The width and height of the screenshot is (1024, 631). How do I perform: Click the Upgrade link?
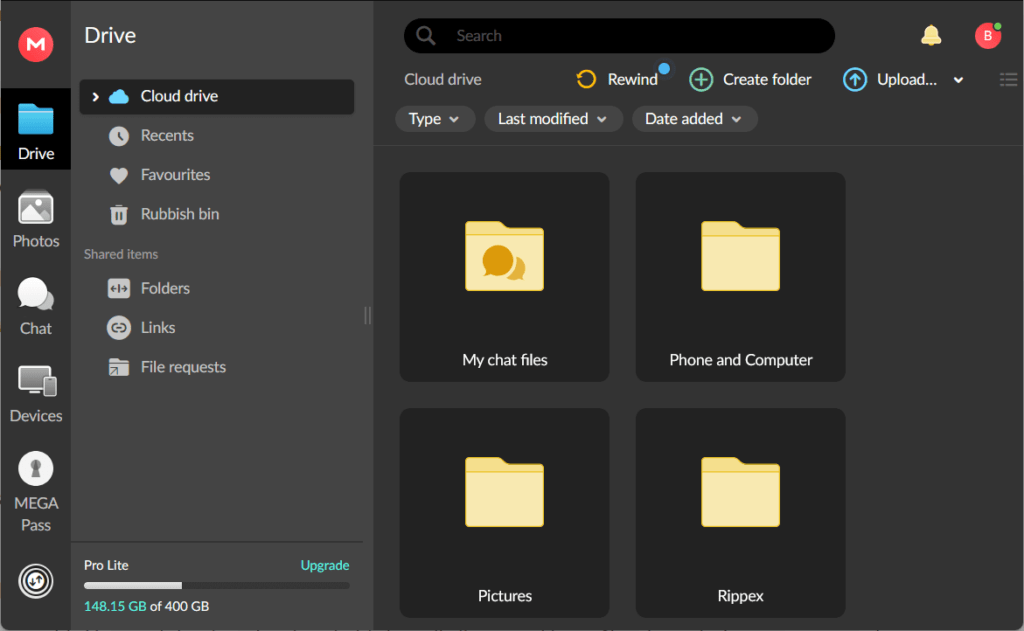tap(325, 566)
